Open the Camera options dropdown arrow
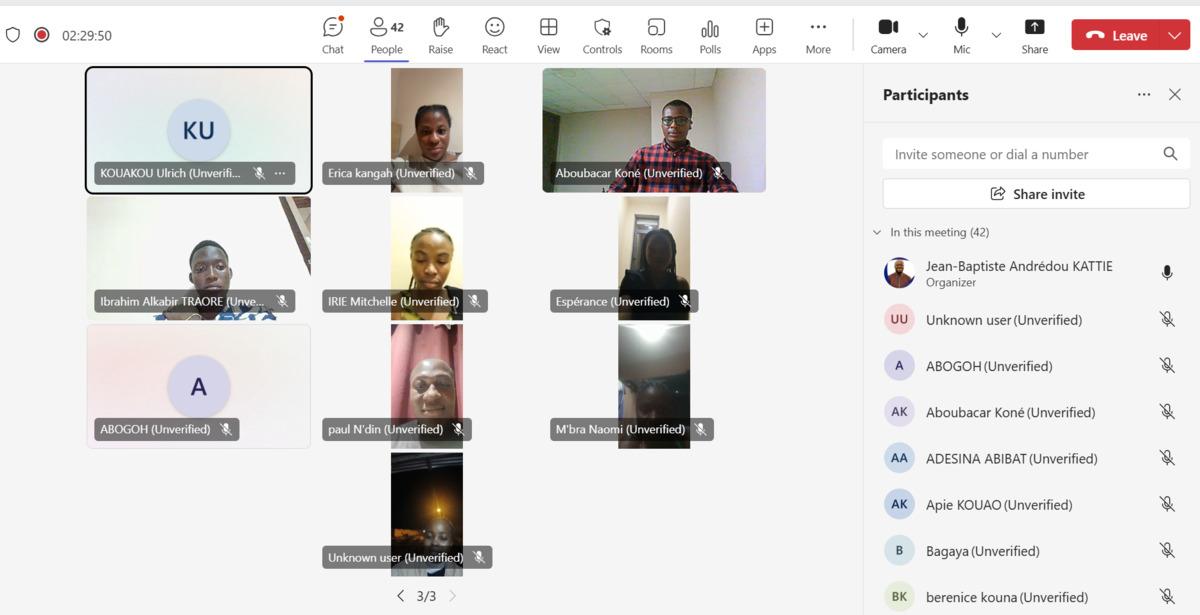This screenshot has height=615, width=1200. coord(923,35)
